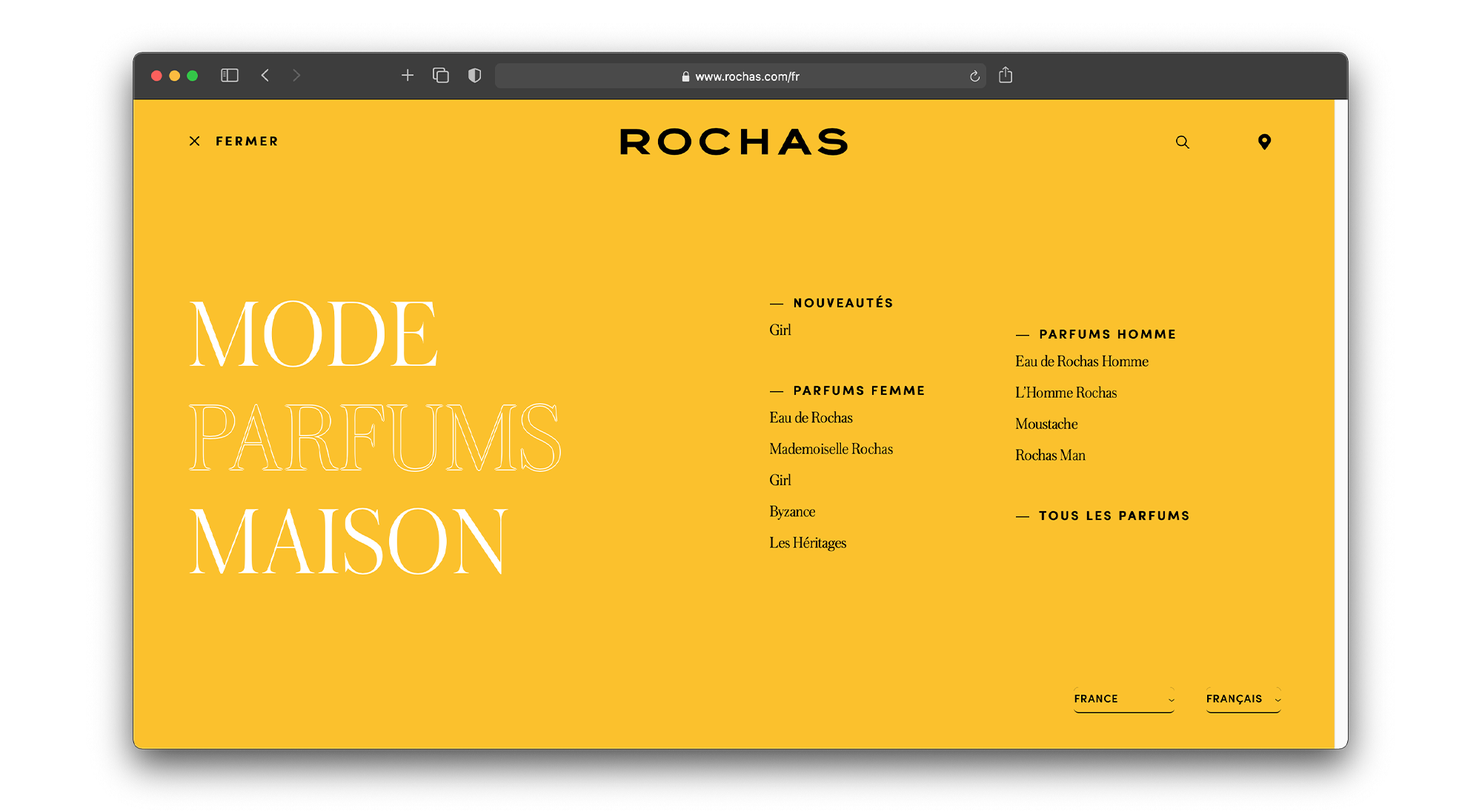
Task: Toggle the Safari sidebar icon
Action: [230, 76]
